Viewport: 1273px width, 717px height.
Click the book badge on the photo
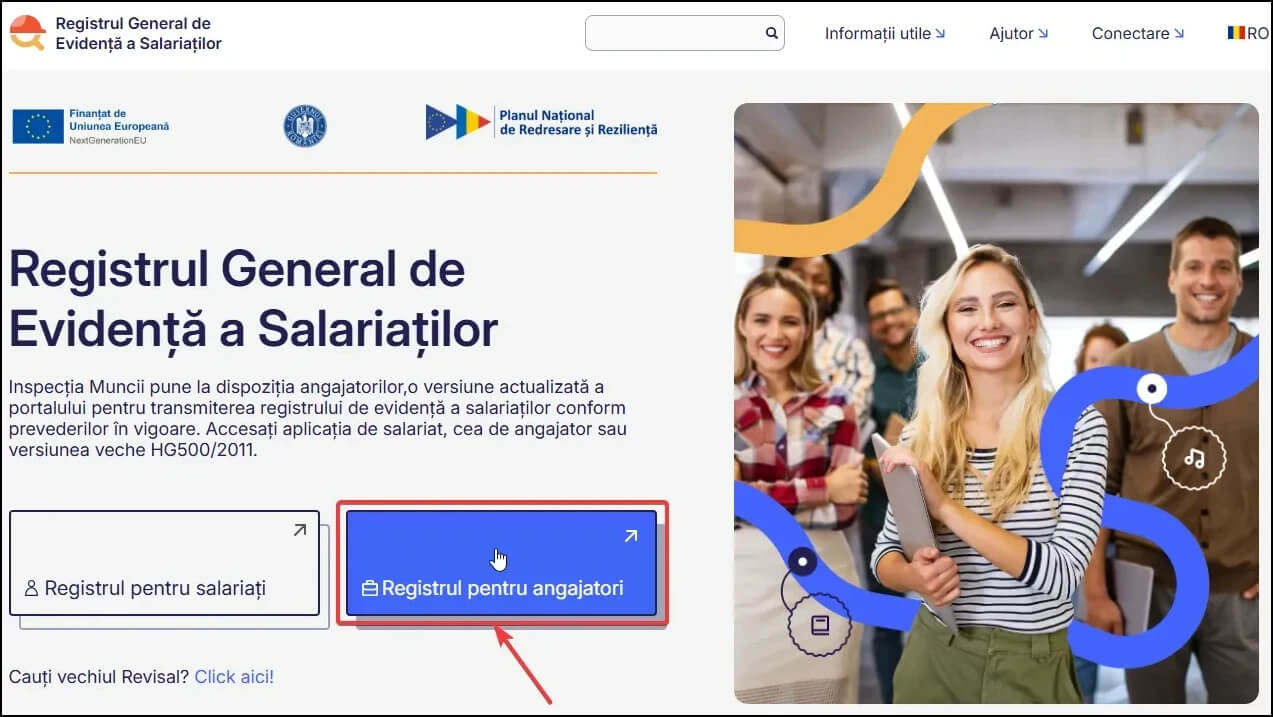[x=819, y=625]
